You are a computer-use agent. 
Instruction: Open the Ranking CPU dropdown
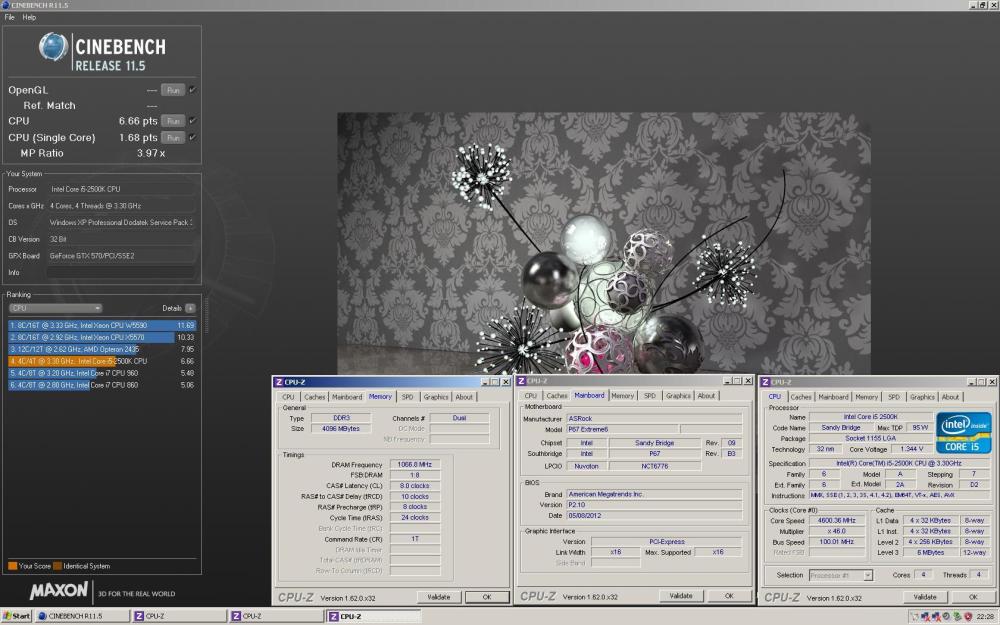(55, 307)
